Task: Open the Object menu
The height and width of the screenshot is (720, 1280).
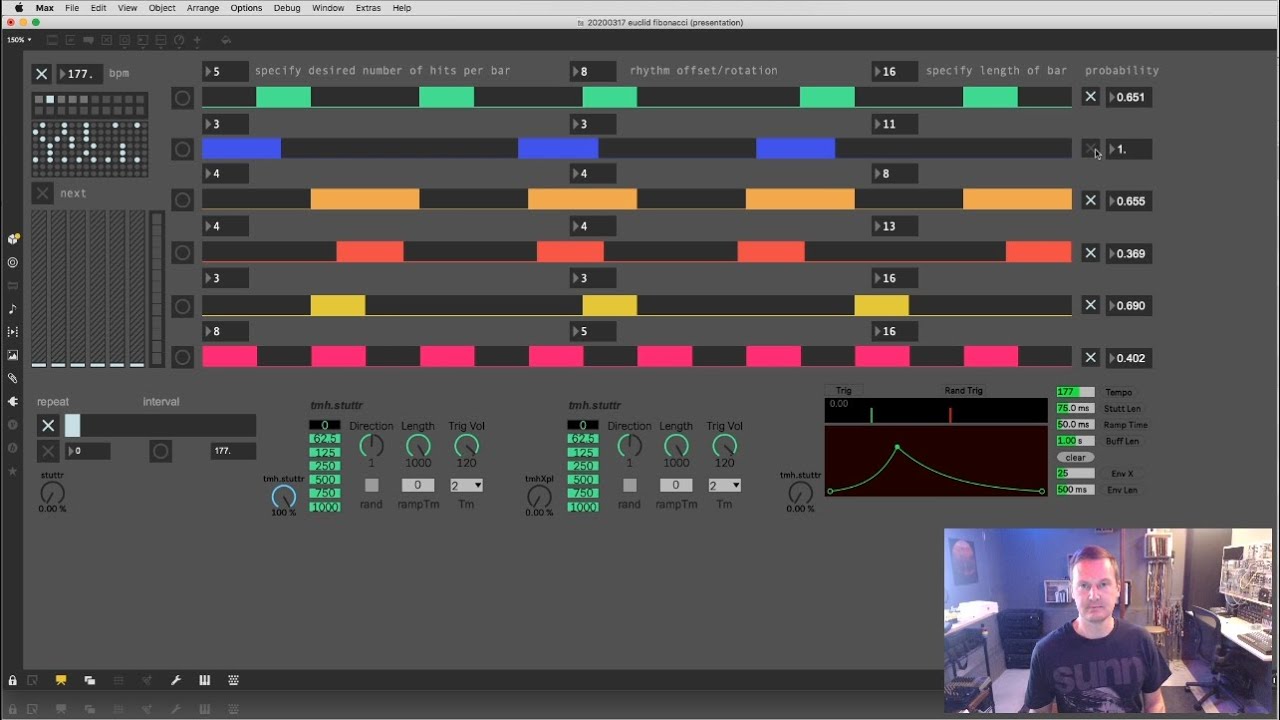Action: (x=162, y=8)
